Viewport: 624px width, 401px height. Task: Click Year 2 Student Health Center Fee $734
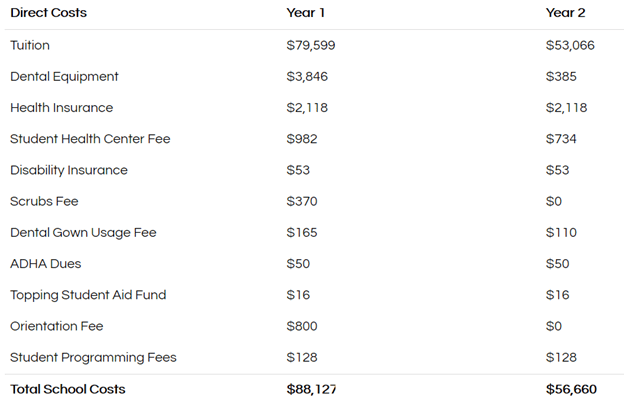(561, 138)
